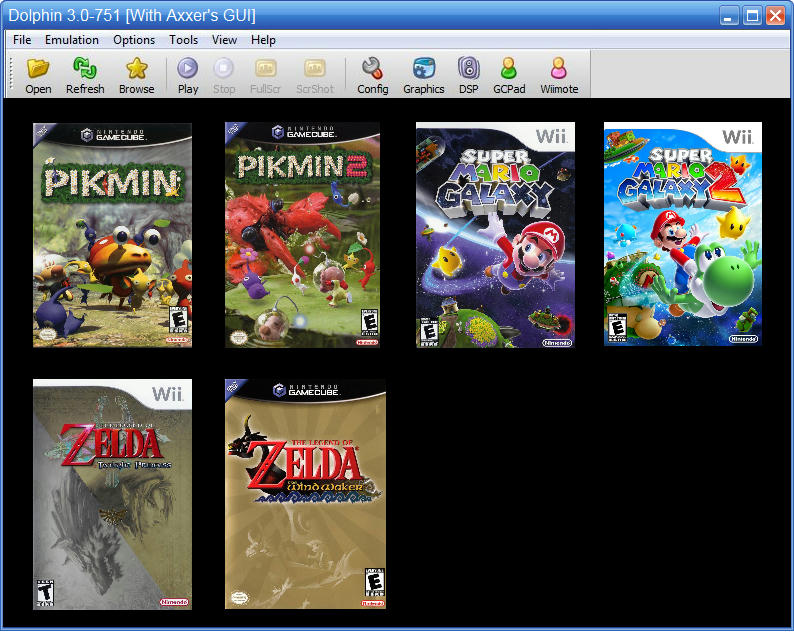The image size is (794, 639).
Task: Click the Browse star icon
Action: [x=136, y=75]
